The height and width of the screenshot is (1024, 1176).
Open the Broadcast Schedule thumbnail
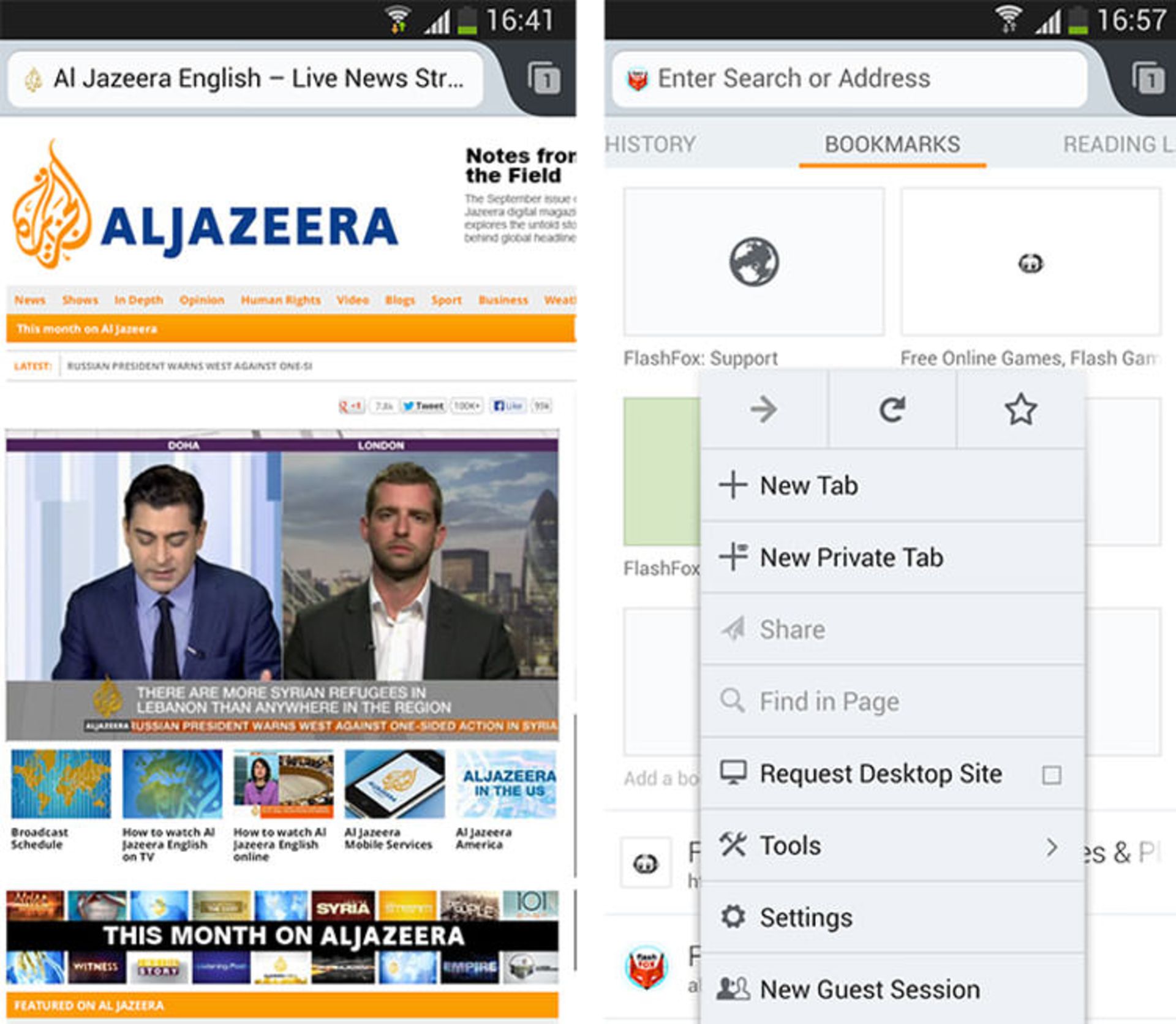[61, 785]
